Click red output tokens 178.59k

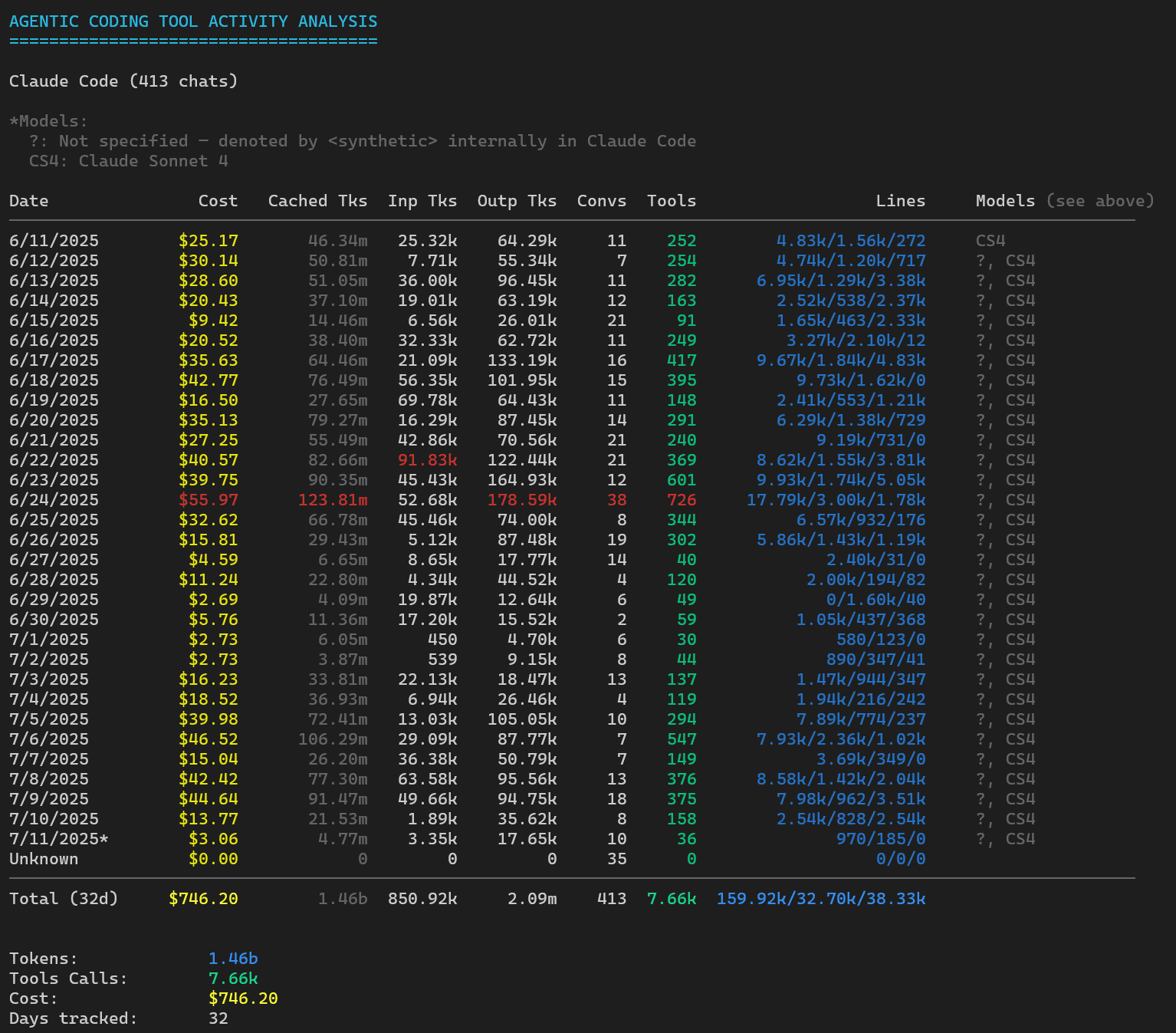coord(522,500)
